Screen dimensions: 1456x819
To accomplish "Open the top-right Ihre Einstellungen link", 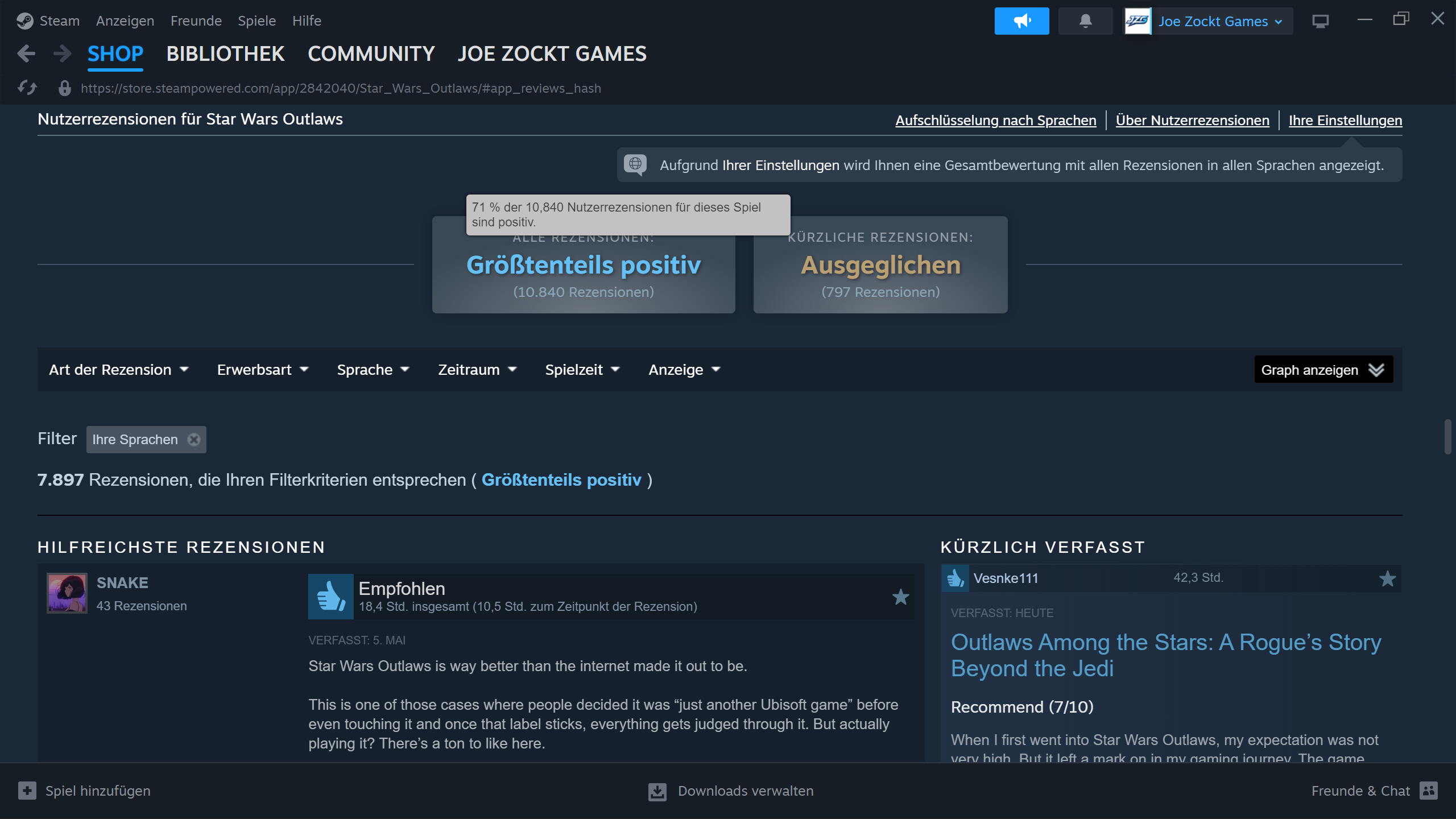I will click(x=1346, y=120).
